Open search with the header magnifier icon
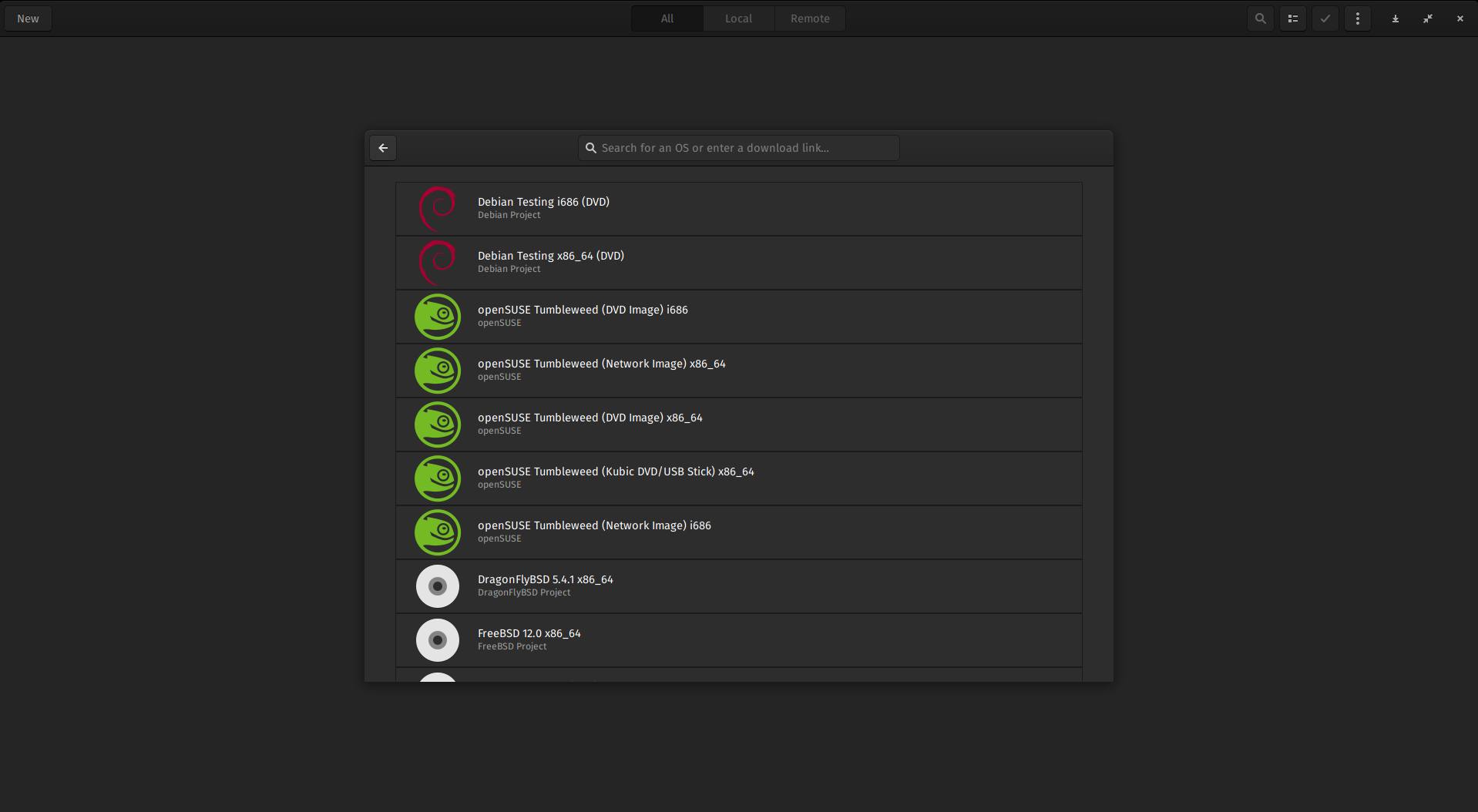Viewport: 1478px width, 812px height. coord(1260,18)
